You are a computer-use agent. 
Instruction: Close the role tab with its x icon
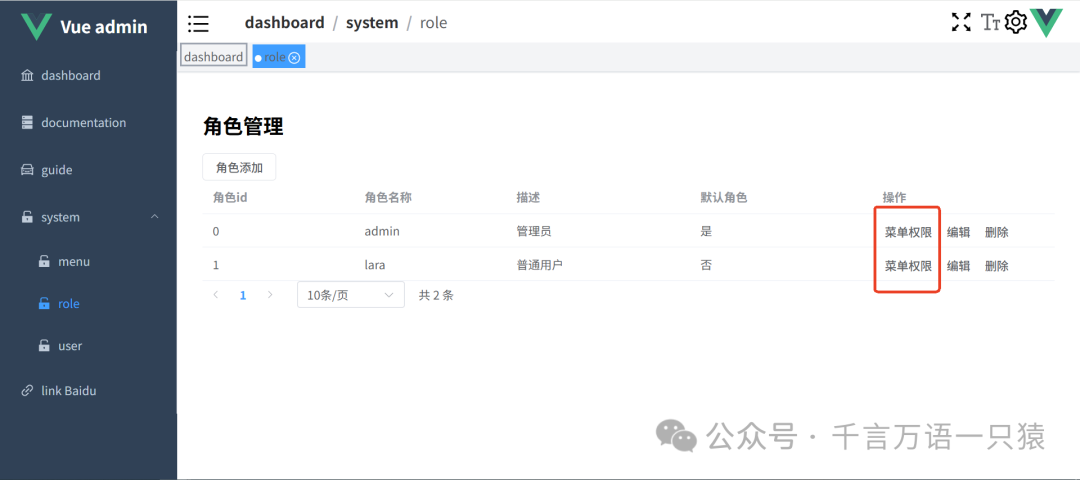tap(294, 58)
